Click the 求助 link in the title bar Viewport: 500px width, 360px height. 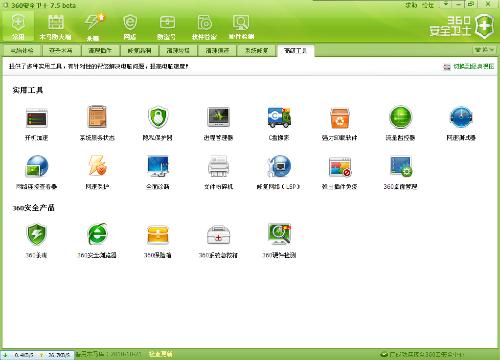click(411, 5)
